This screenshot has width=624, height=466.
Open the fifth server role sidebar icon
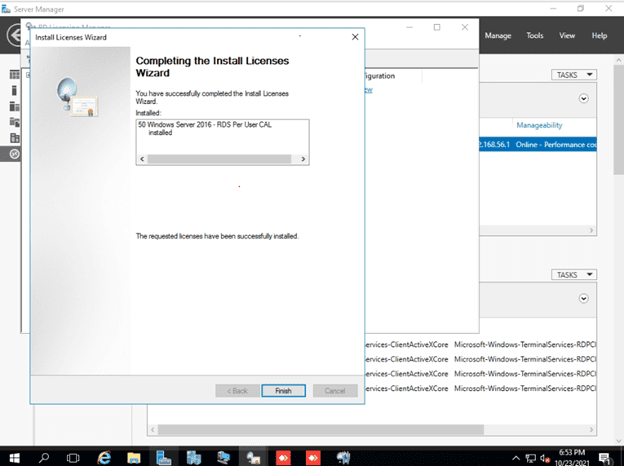pos(15,138)
